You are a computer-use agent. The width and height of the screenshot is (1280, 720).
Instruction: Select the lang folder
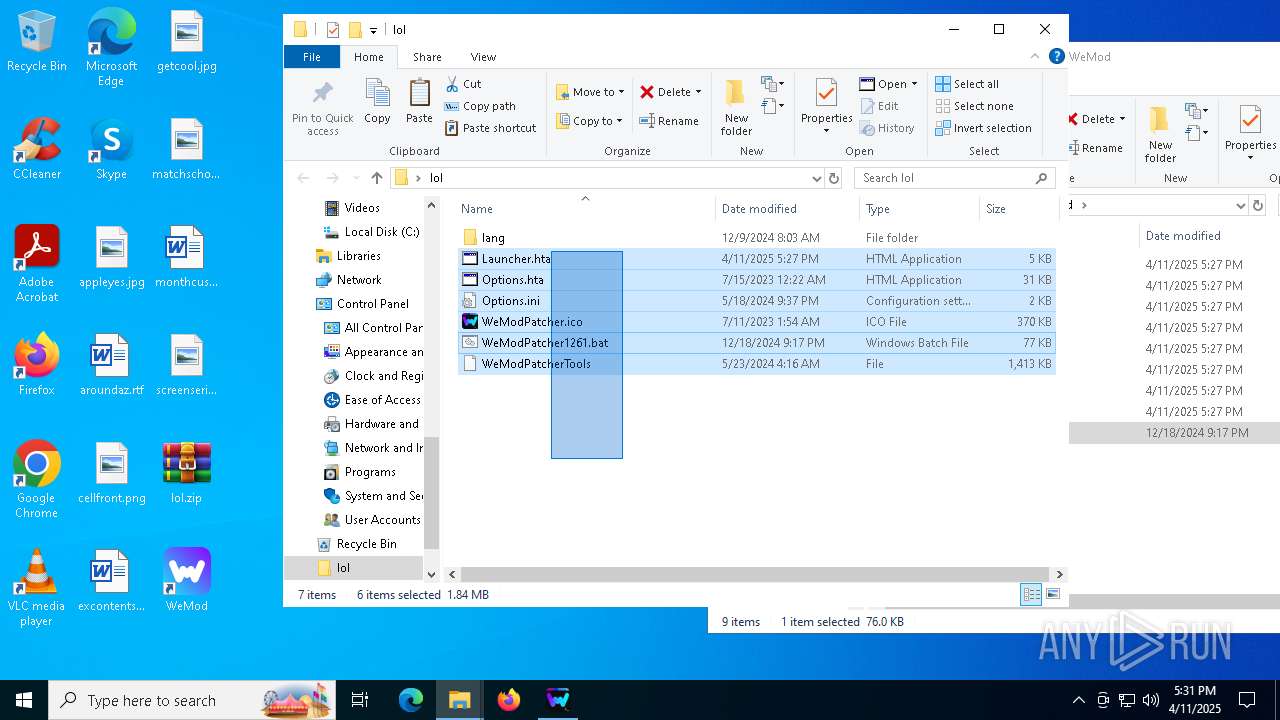[x=757, y=238]
